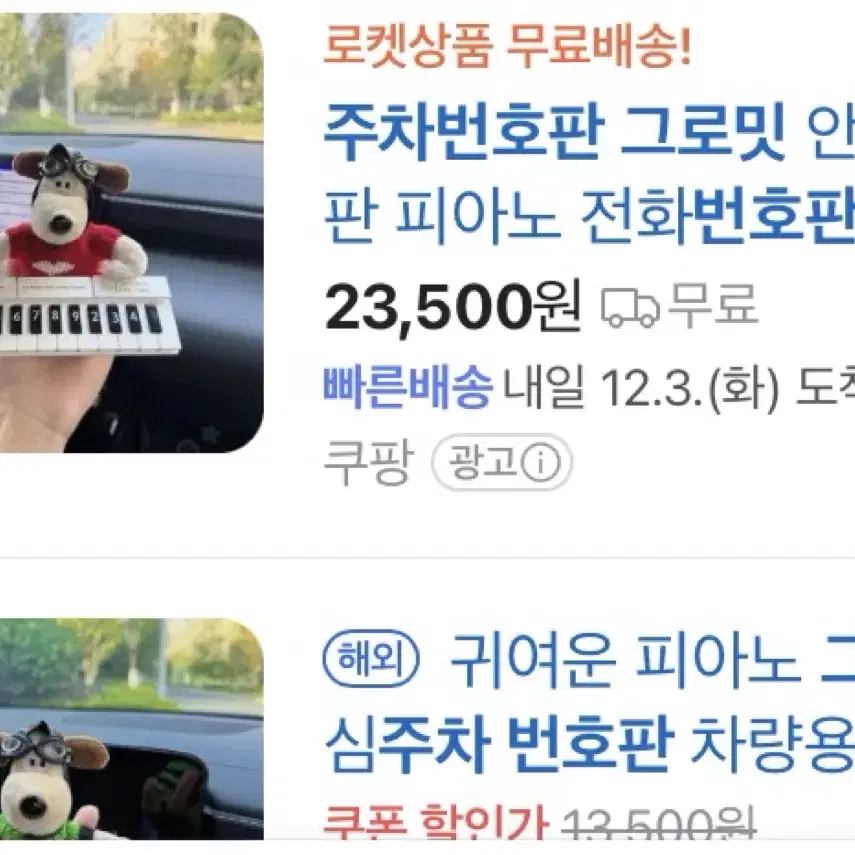Tap the 빠른배송 fast delivery label
Screen dimensions: 855x855
pos(408,388)
